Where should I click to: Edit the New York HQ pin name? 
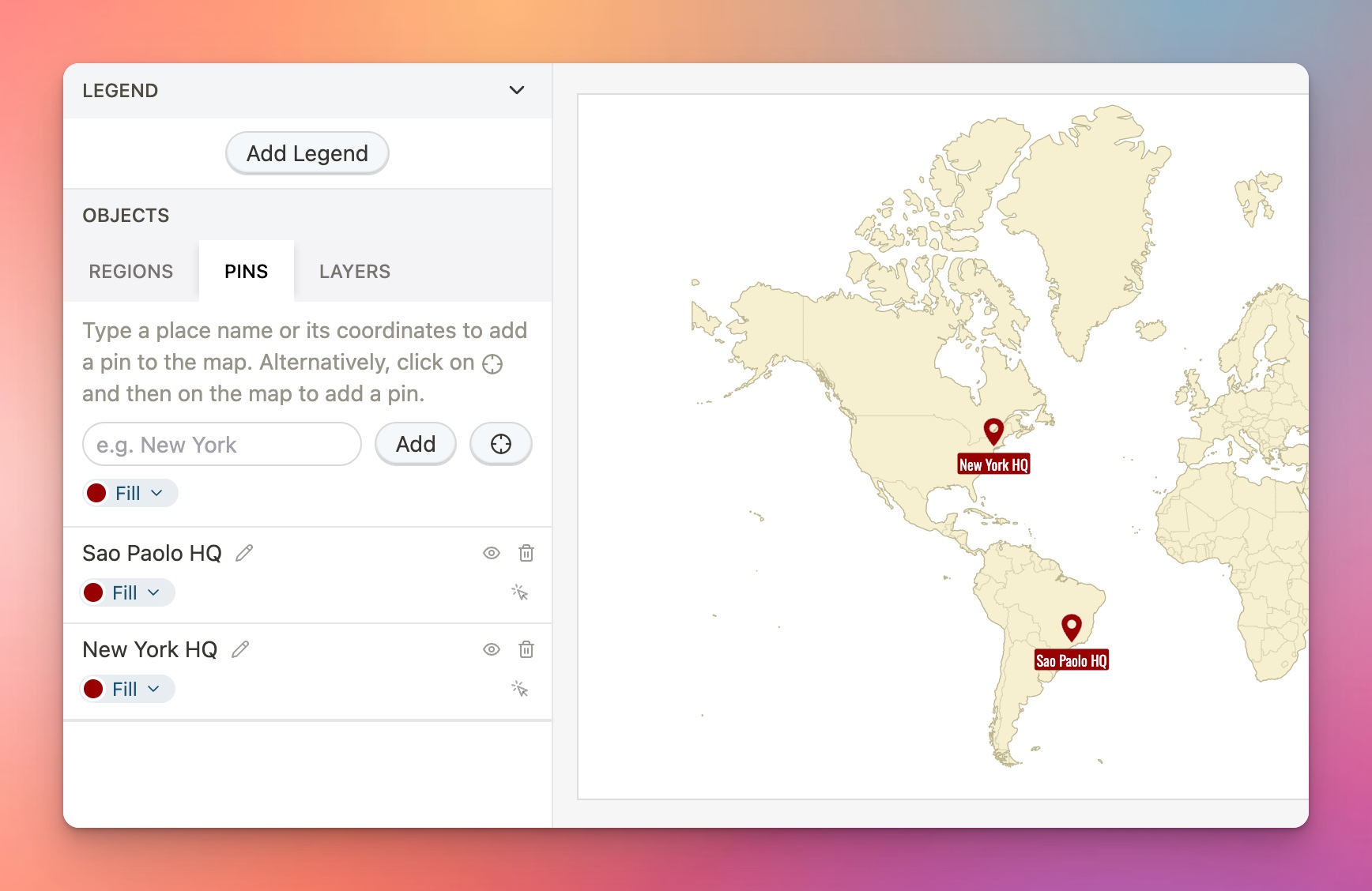click(x=239, y=649)
